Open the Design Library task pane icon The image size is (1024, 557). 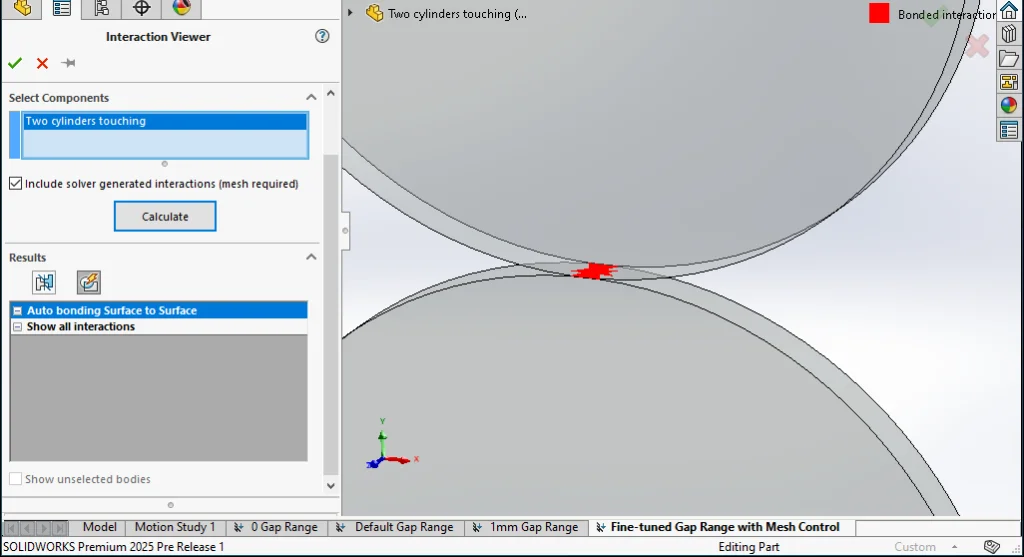pyautogui.click(x=1009, y=33)
